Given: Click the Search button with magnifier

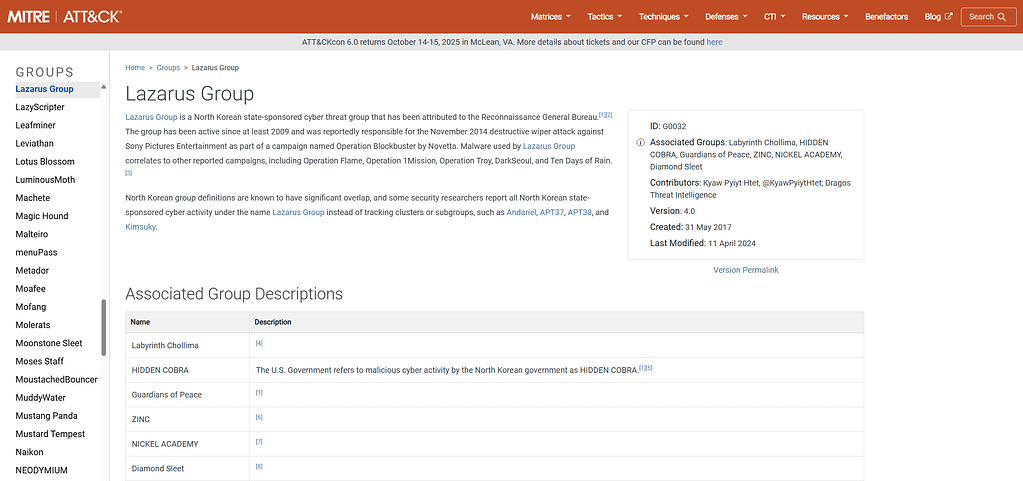Looking at the screenshot, I should [987, 17].
